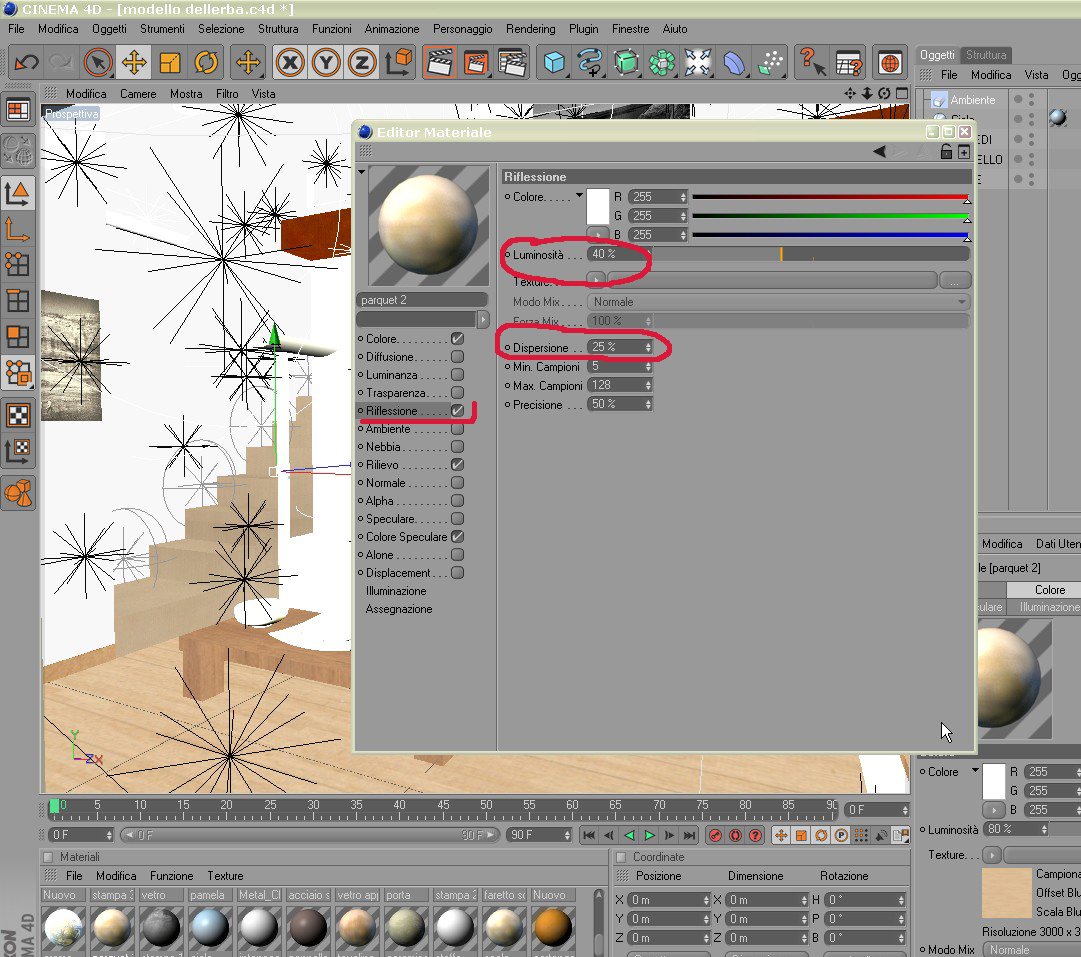1081x957 pixels.
Task: Click the Undo arrow icon
Action: coord(26,63)
